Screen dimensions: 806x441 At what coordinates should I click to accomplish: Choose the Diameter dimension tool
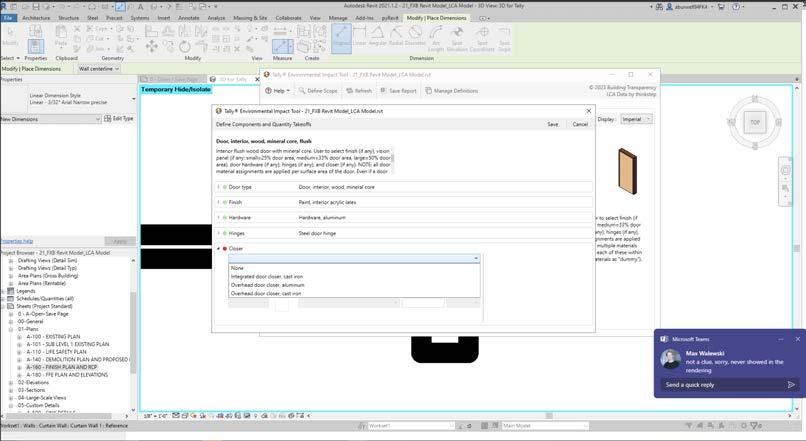(415, 36)
